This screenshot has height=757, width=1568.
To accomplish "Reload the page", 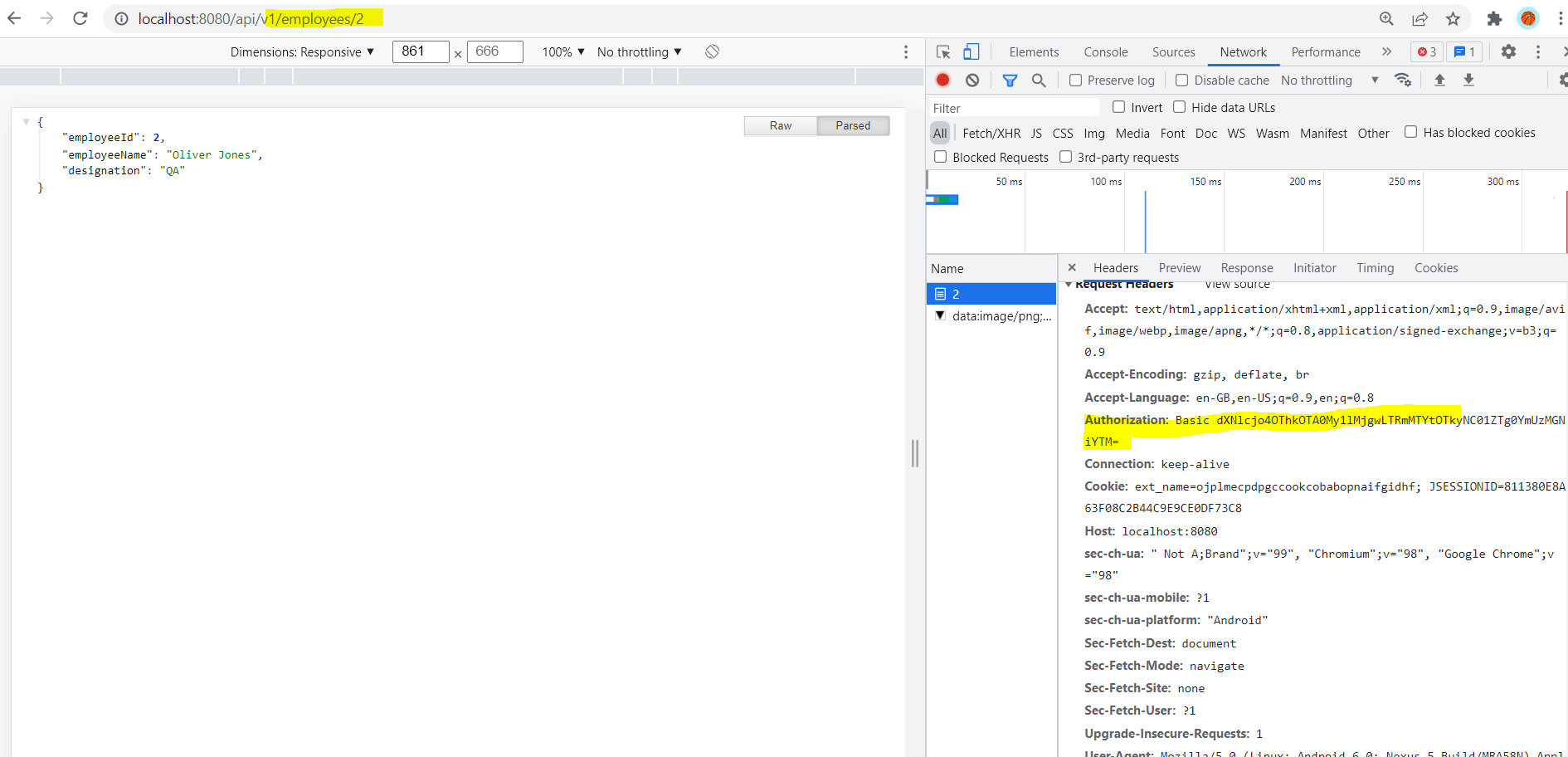I will [x=80, y=18].
